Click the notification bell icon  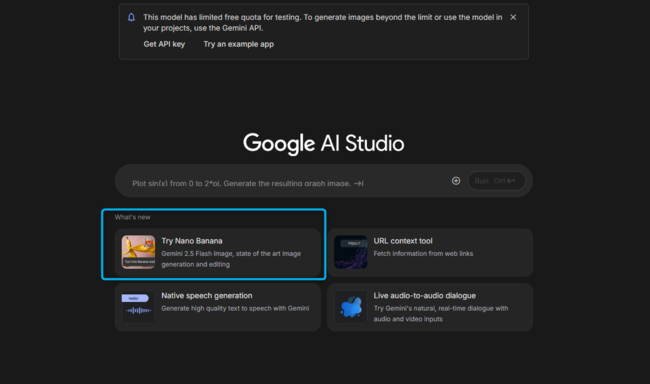(x=131, y=17)
